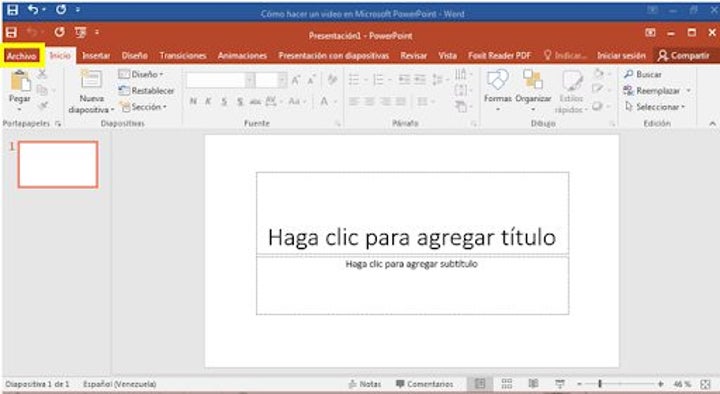Click the PowerPoint redo icon in the title bar
Screen dimensions: 720x394
click(x=59, y=32)
